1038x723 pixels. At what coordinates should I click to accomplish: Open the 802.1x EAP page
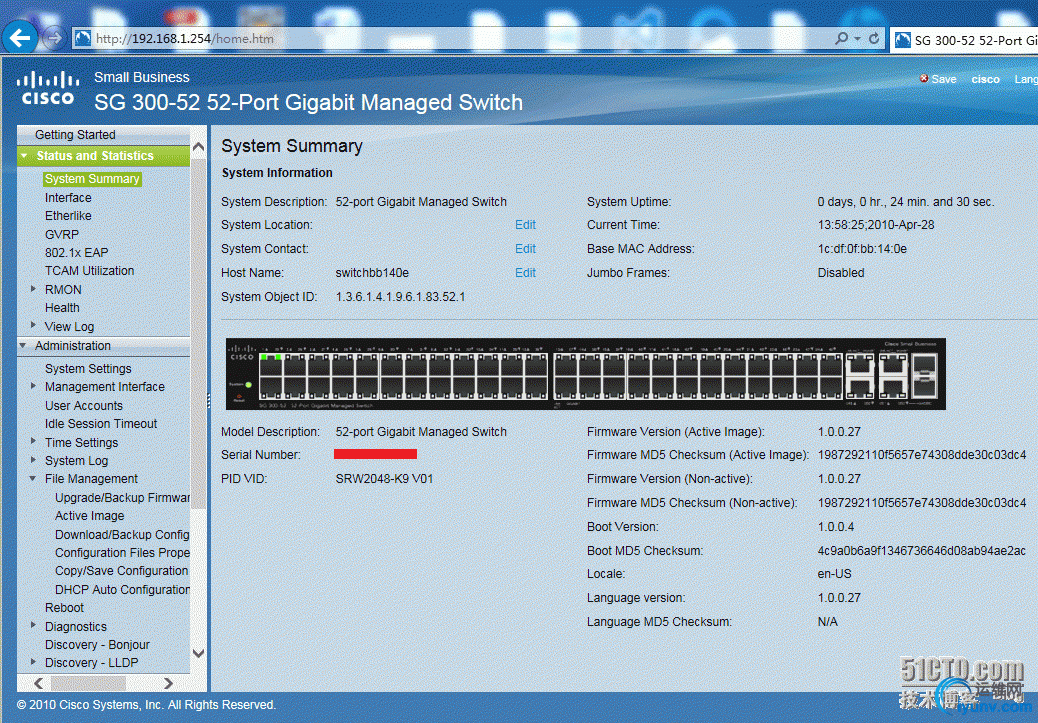(76, 252)
